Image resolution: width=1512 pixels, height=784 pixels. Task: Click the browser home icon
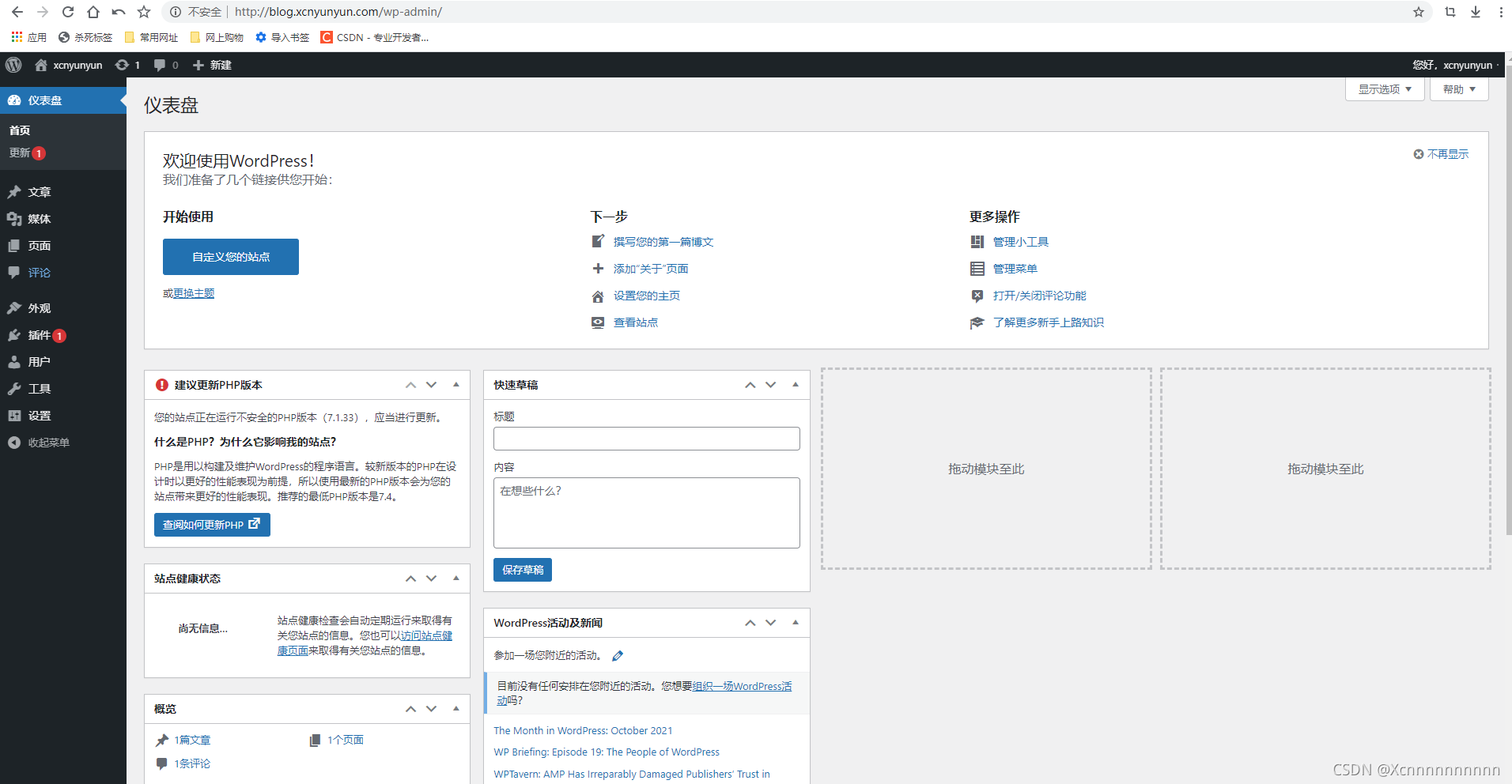click(x=93, y=12)
